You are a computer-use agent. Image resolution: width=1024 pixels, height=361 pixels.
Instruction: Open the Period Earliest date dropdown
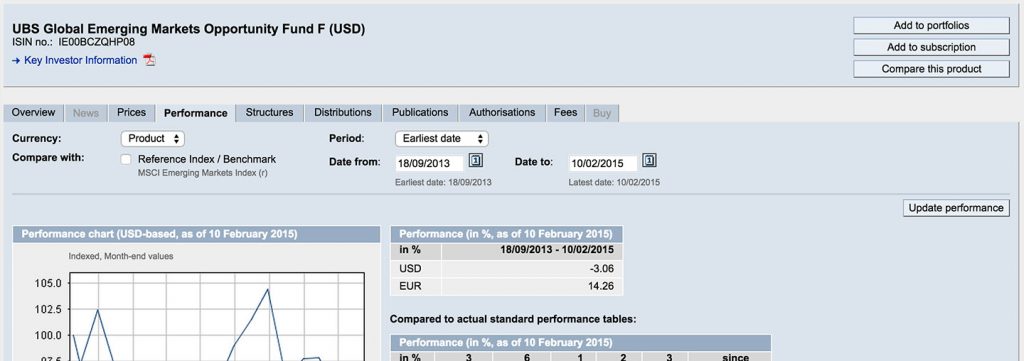[x=441, y=138]
